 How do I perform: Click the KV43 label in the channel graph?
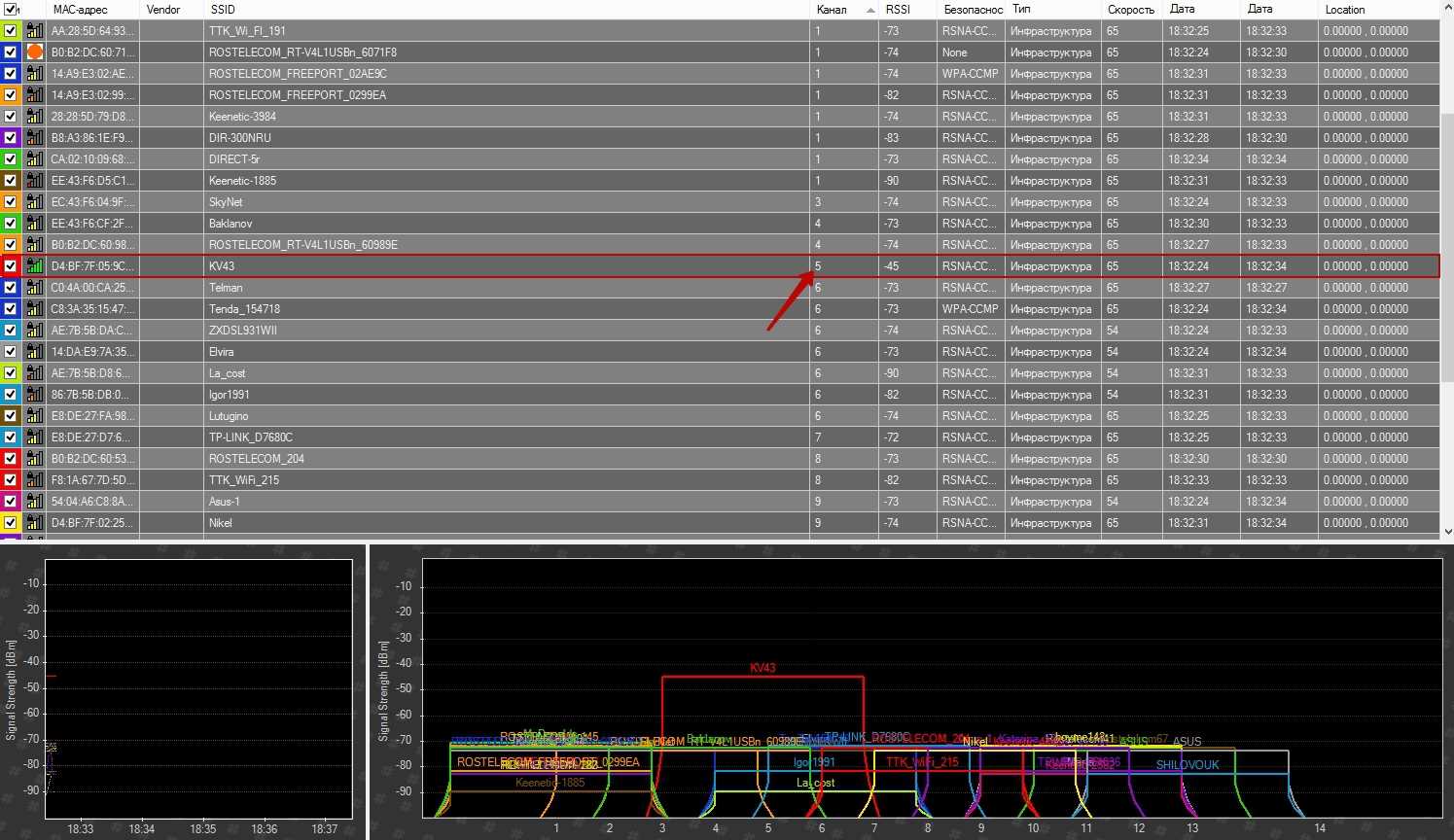[762, 669]
